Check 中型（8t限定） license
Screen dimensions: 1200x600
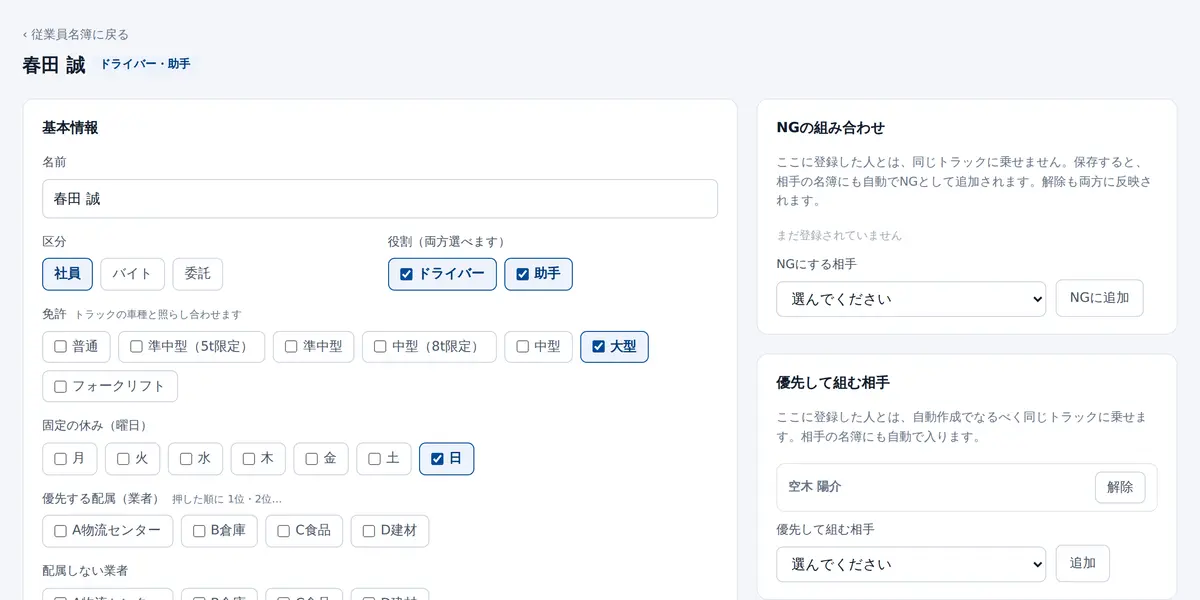point(429,347)
